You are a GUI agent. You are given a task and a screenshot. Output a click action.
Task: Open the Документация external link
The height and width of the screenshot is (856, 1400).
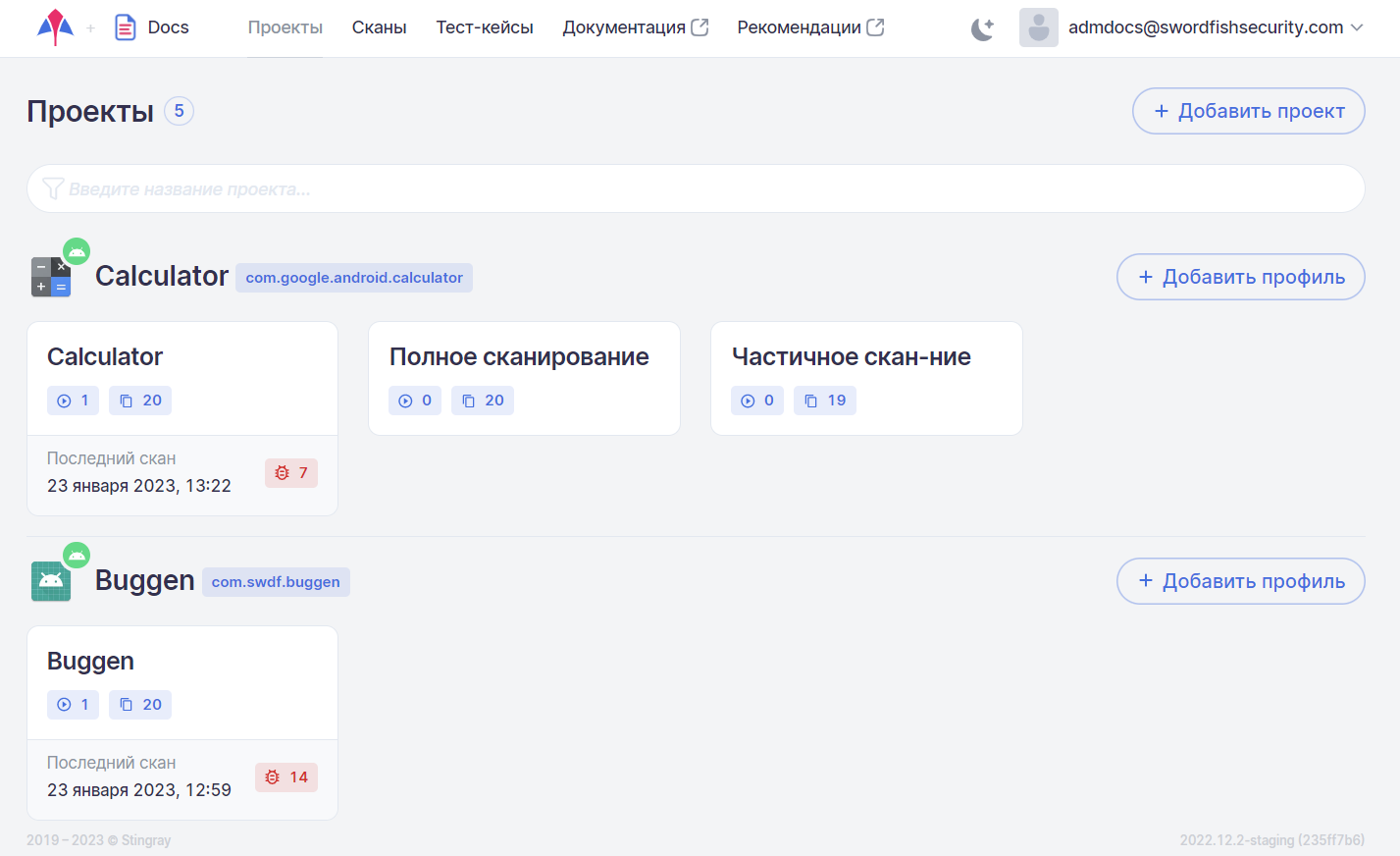tap(635, 27)
